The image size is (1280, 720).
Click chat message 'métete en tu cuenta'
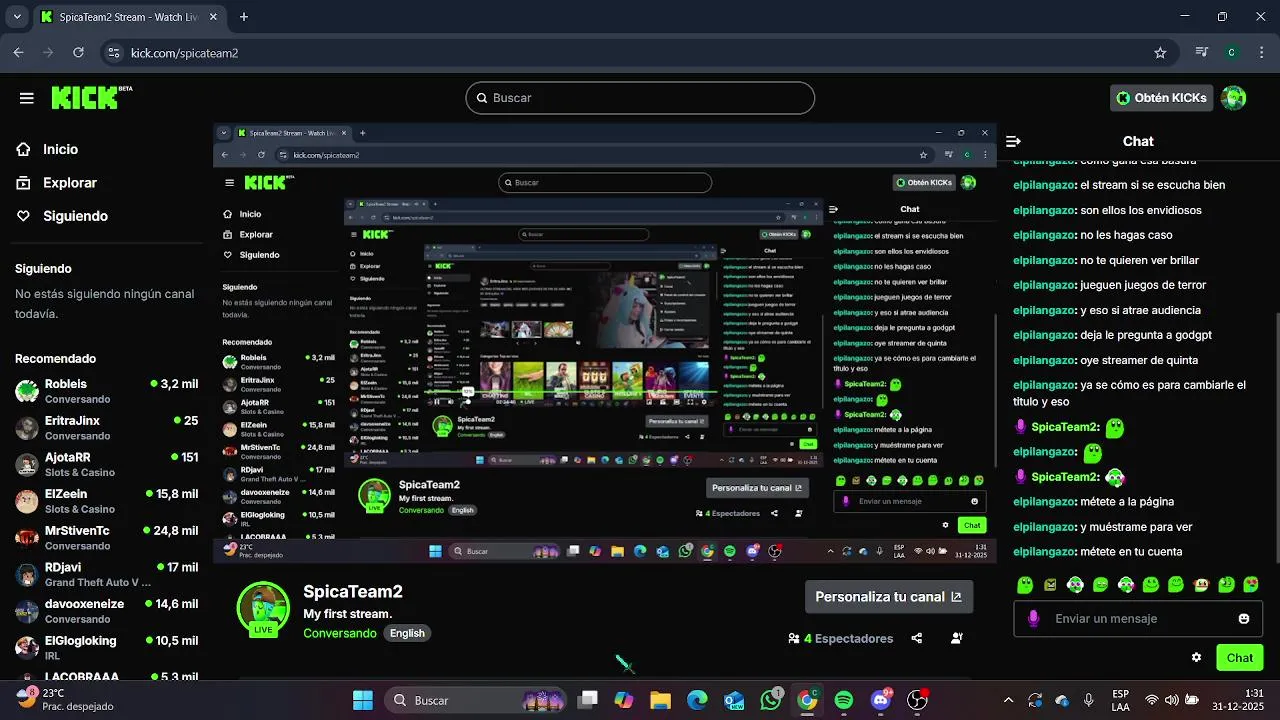(1131, 552)
